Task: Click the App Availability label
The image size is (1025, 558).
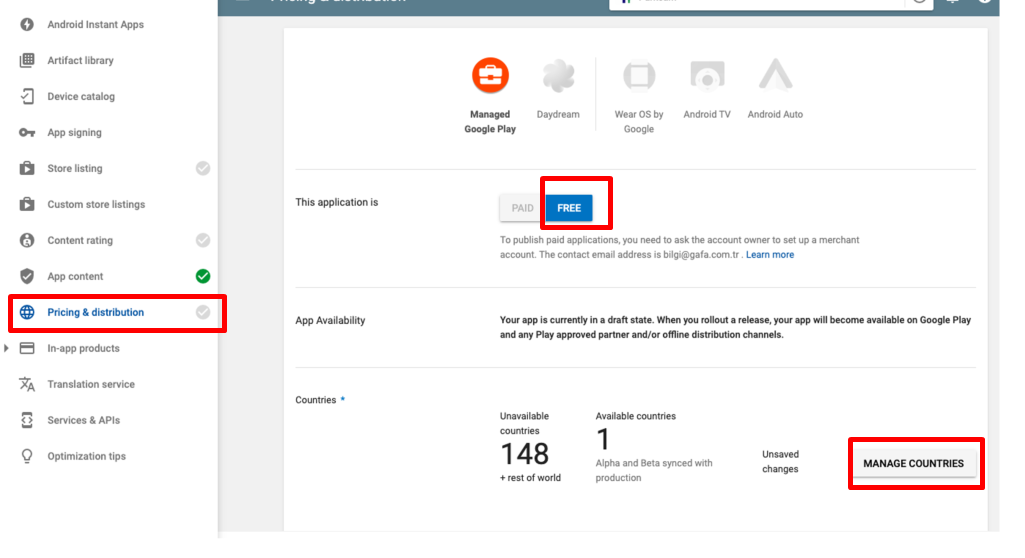Action: (x=330, y=320)
